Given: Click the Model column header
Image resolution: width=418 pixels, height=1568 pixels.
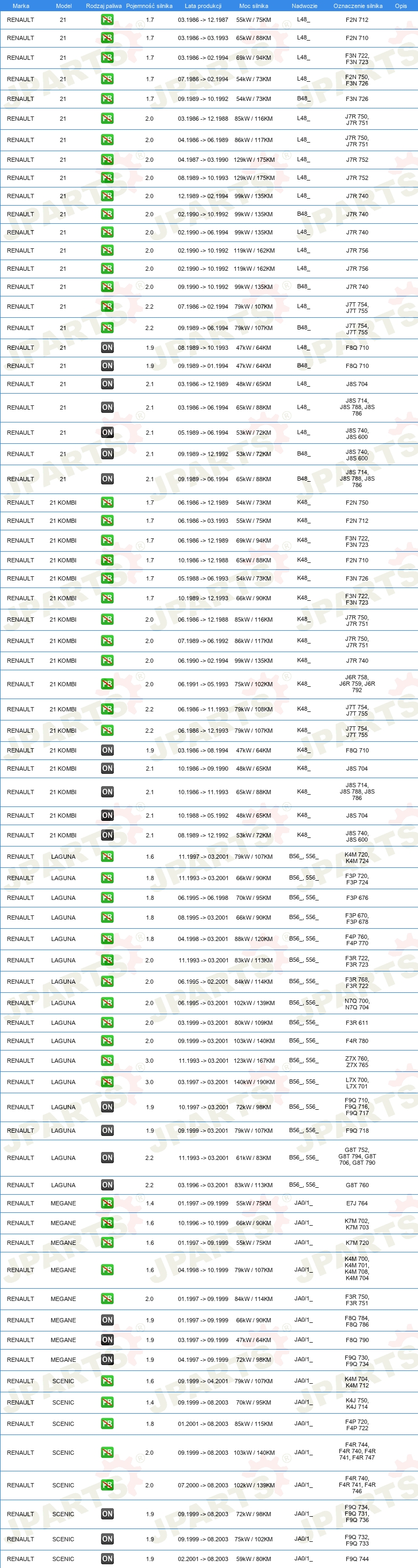Looking at the screenshot, I should point(64,6).
